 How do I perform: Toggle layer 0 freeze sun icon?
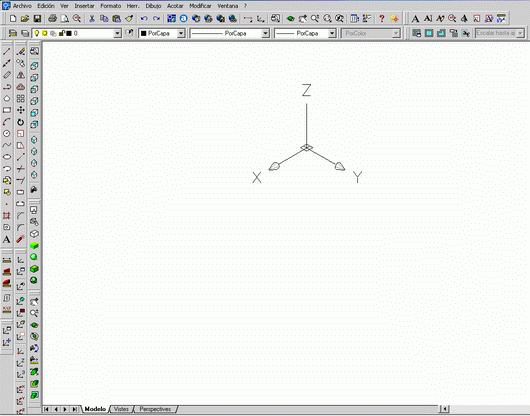tap(44, 33)
